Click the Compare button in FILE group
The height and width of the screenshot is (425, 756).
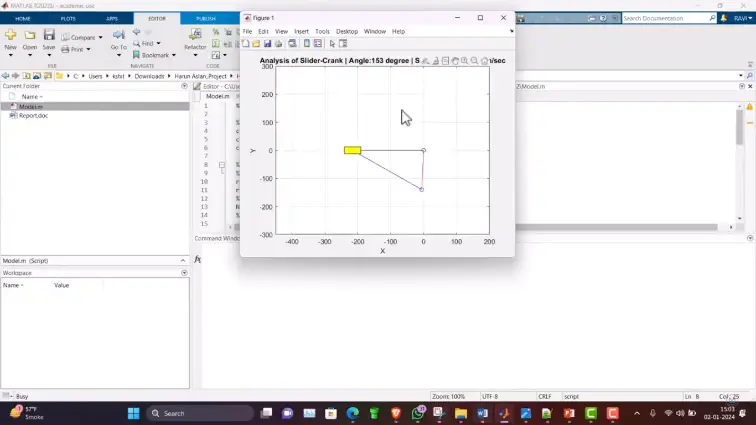(78, 37)
